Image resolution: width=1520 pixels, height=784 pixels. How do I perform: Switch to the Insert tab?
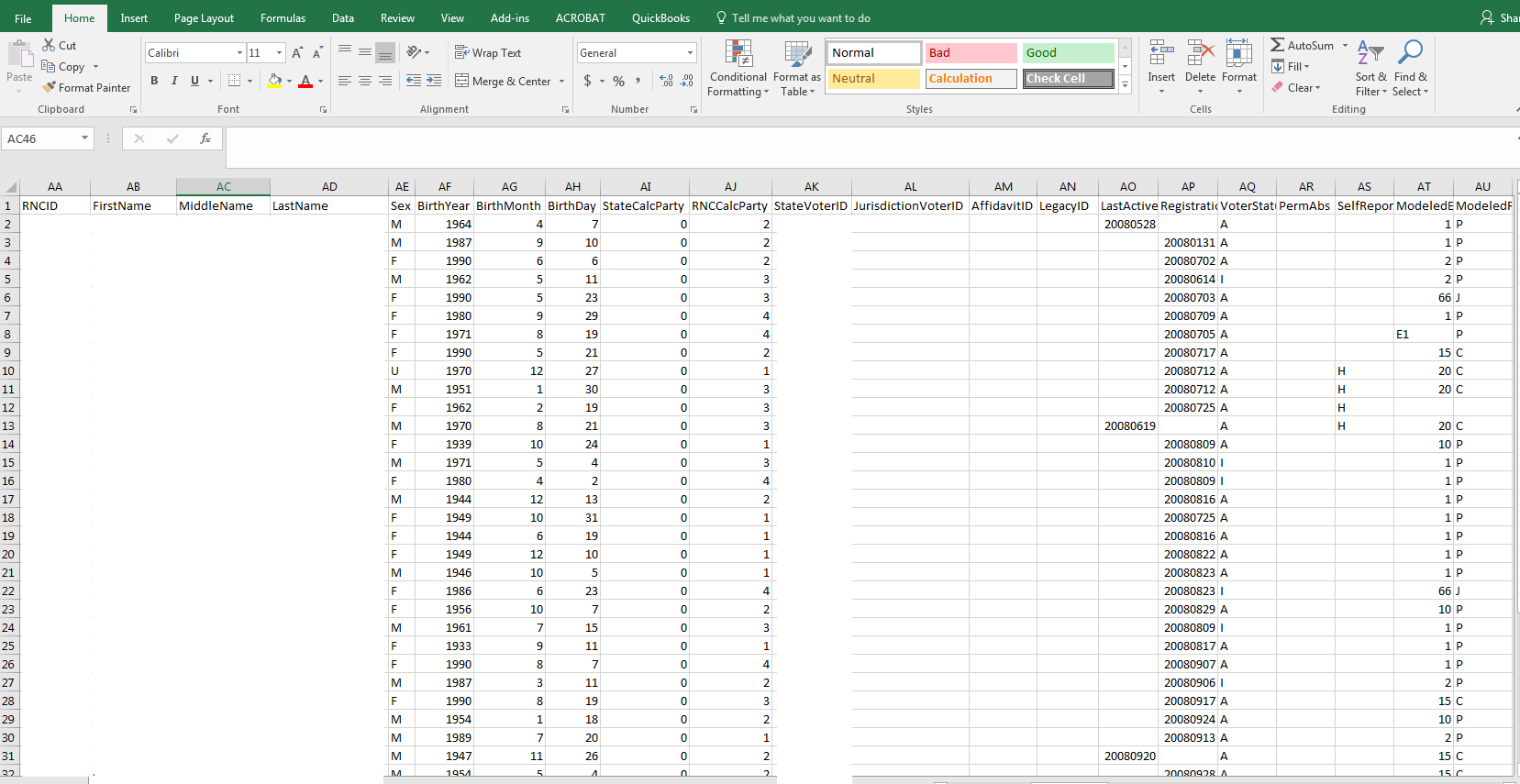pyautogui.click(x=134, y=18)
